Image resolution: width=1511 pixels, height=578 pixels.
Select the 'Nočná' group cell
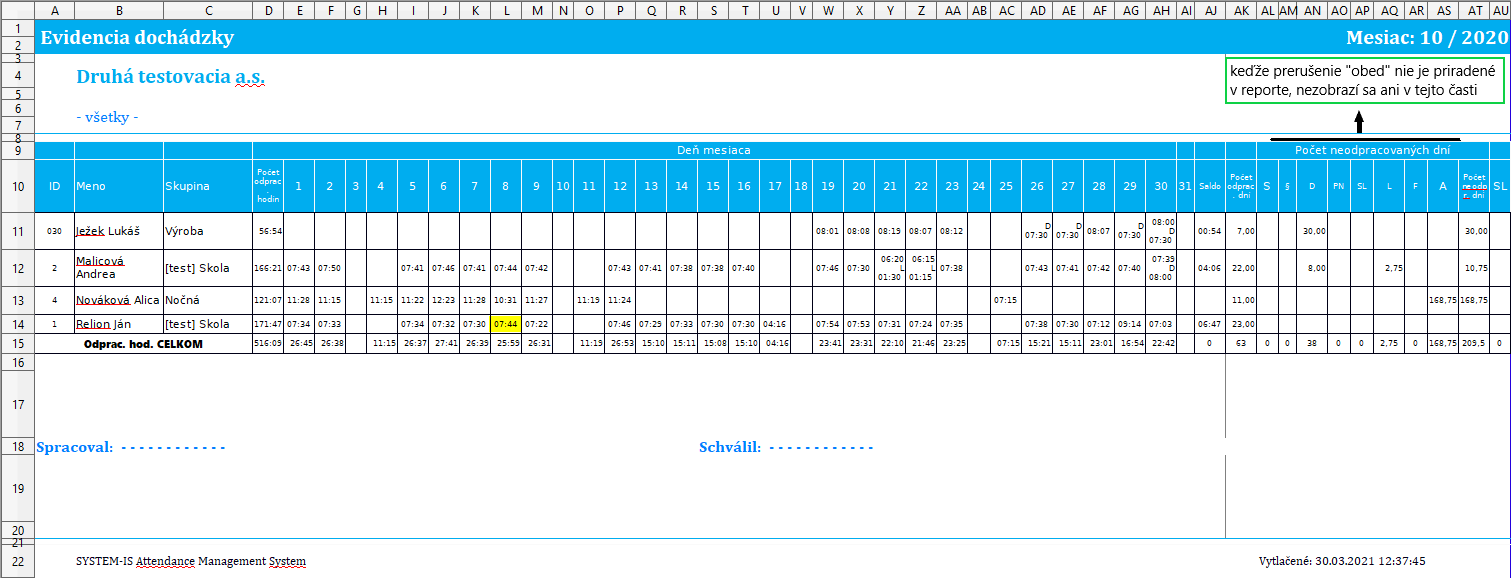point(208,300)
